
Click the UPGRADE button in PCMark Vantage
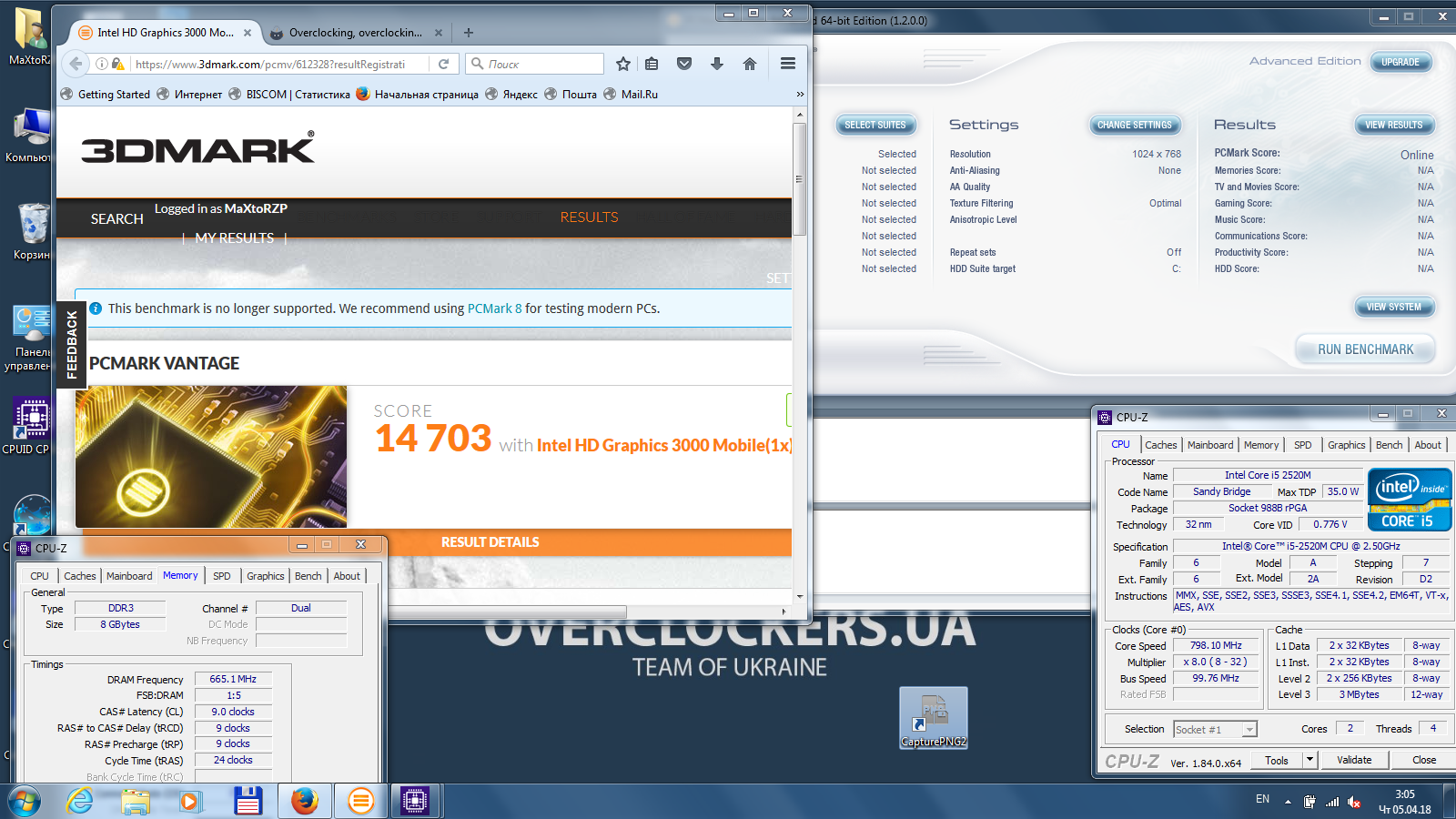1400,62
